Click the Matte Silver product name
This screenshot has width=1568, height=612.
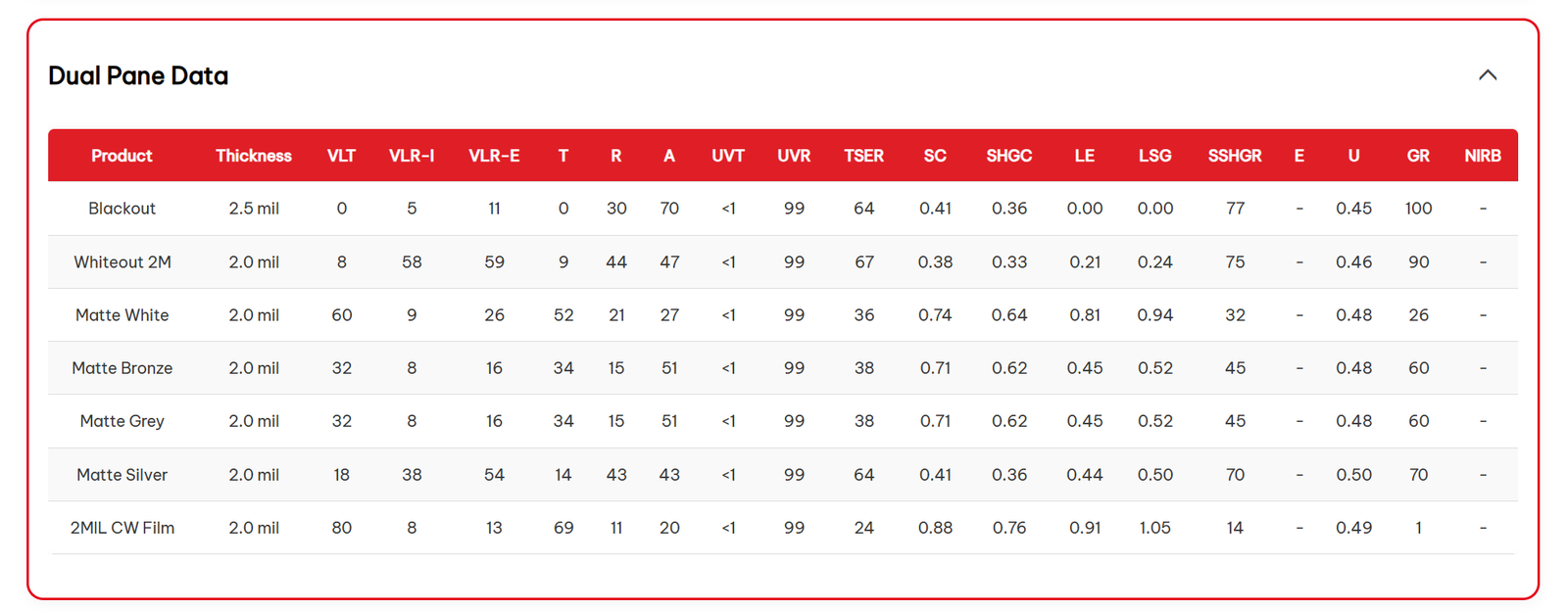[122, 475]
